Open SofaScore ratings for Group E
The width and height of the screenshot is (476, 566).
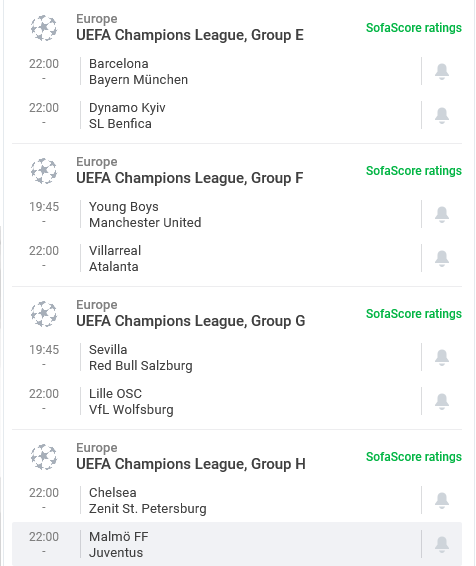[x=414, y=28]
